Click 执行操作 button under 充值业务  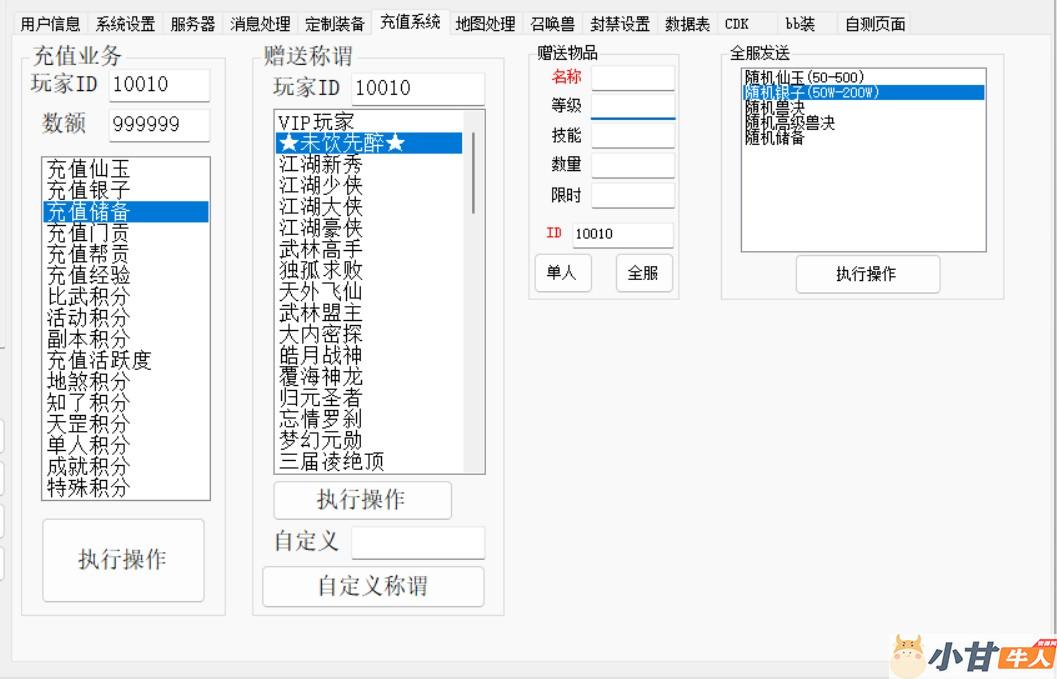click(x=123, y=560)
